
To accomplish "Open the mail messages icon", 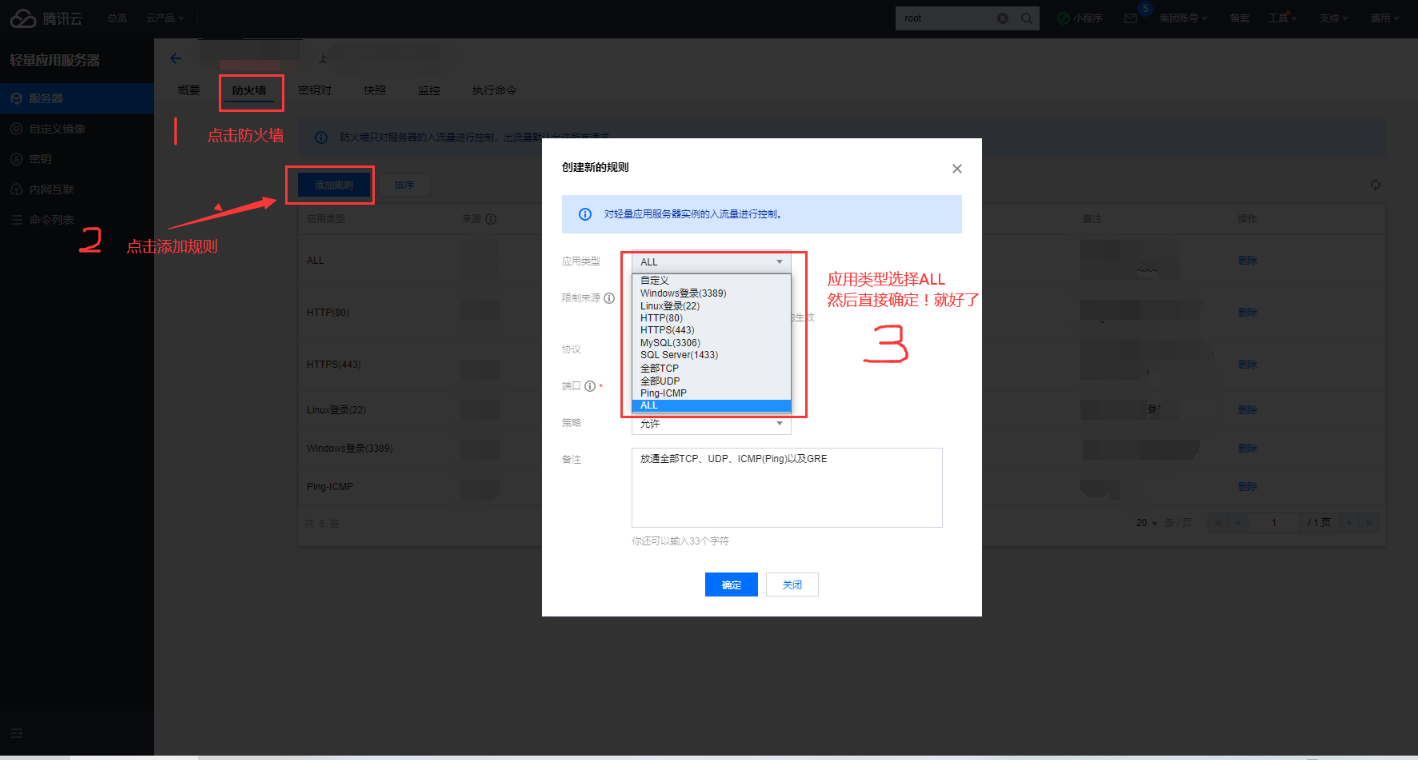I will pos(1130,18).
